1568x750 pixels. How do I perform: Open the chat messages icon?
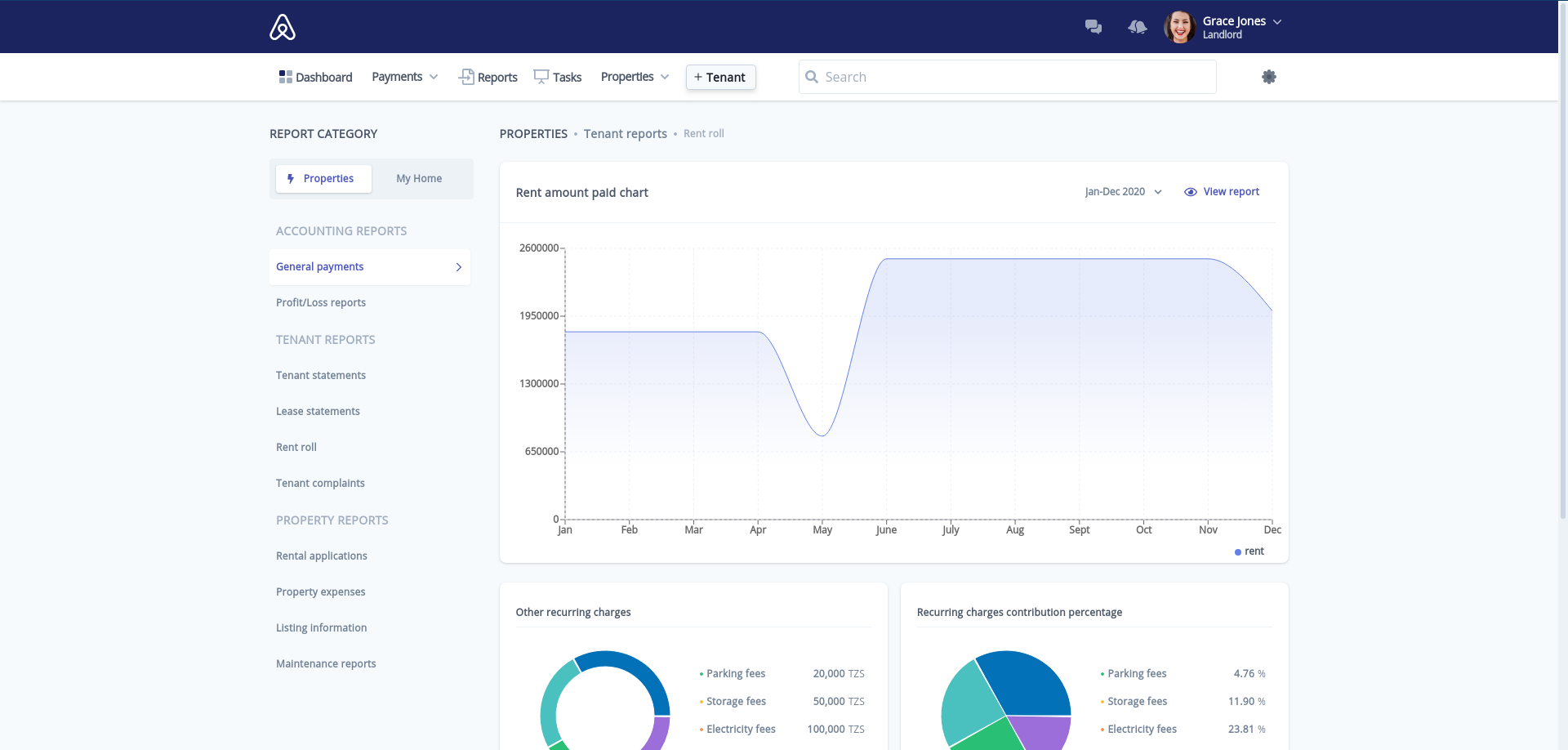click(1094, 27)
